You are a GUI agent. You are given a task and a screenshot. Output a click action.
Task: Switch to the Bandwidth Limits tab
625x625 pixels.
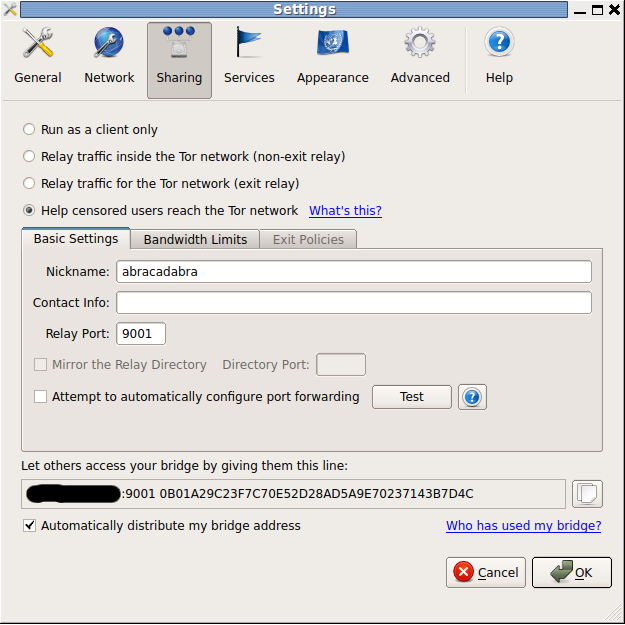(195, 239)
